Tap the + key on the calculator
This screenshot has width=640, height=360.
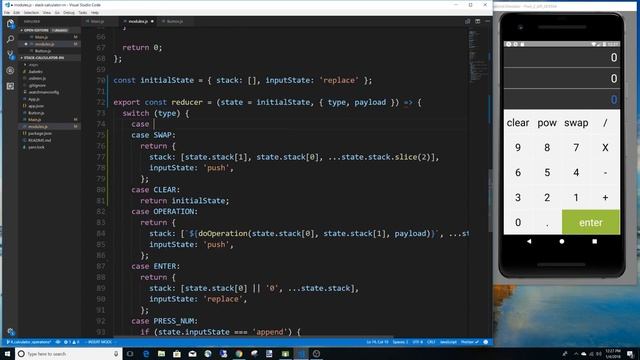[x=605, y=198]
